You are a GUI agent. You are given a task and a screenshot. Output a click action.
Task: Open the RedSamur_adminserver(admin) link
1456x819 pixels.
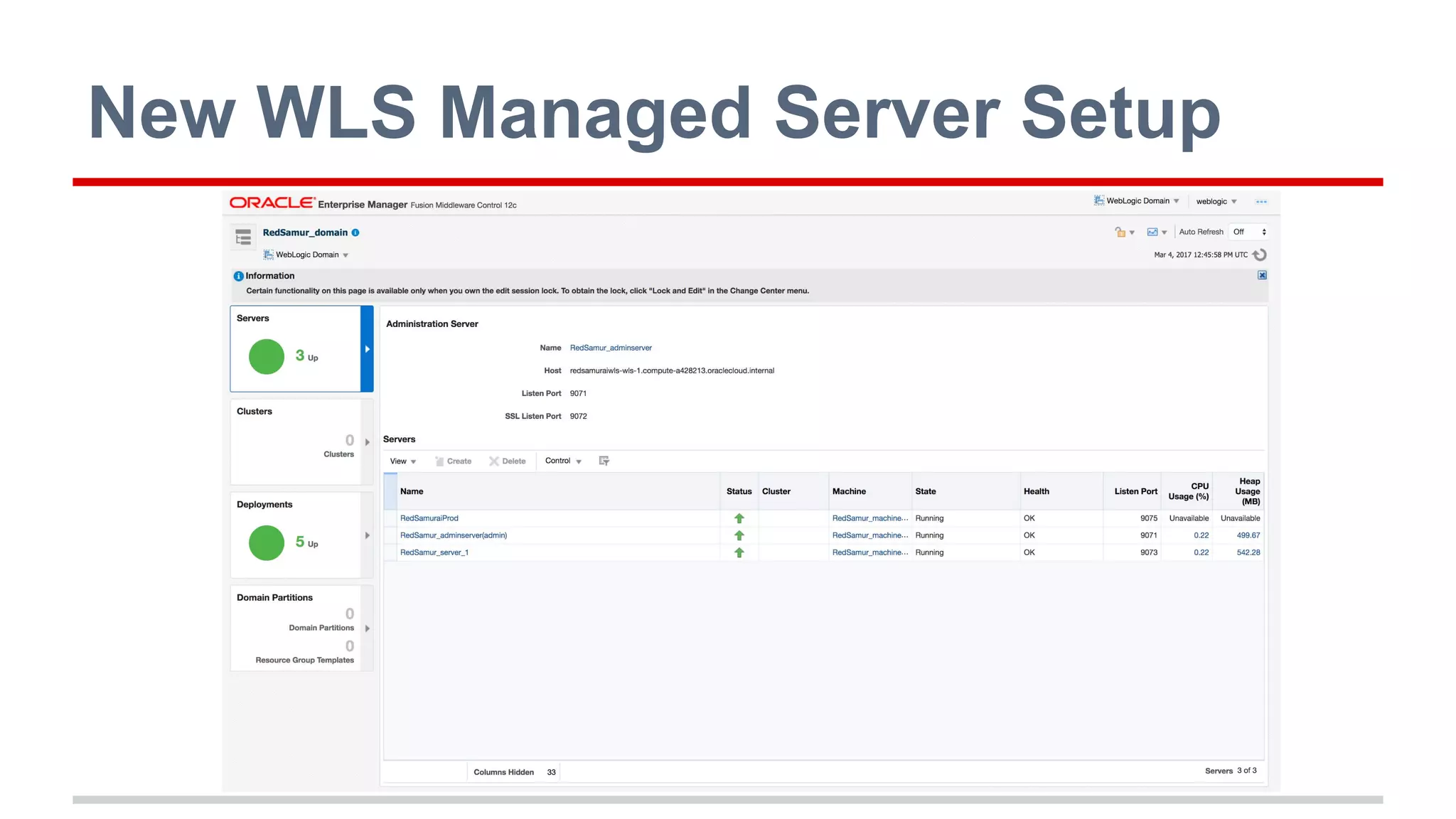[454, 535]
